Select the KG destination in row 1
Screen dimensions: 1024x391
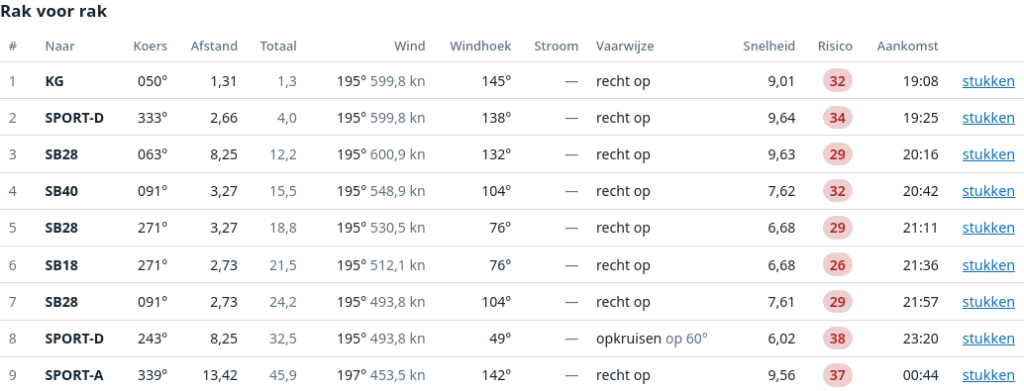[x=54, y=82]
